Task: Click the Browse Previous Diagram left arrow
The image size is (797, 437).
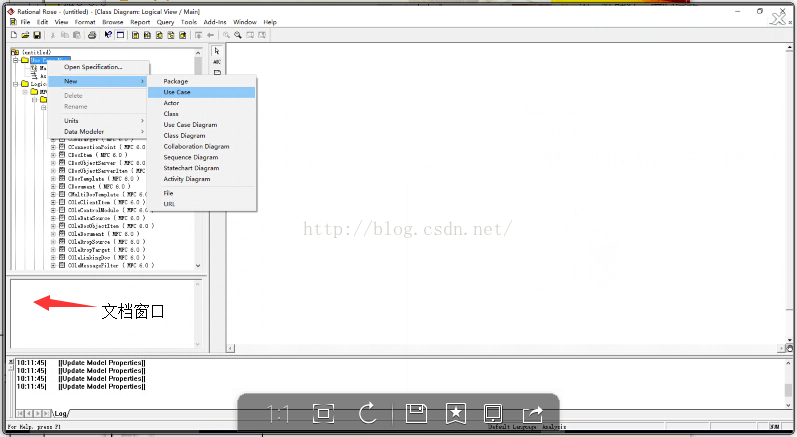Action: tap(210, 35)
